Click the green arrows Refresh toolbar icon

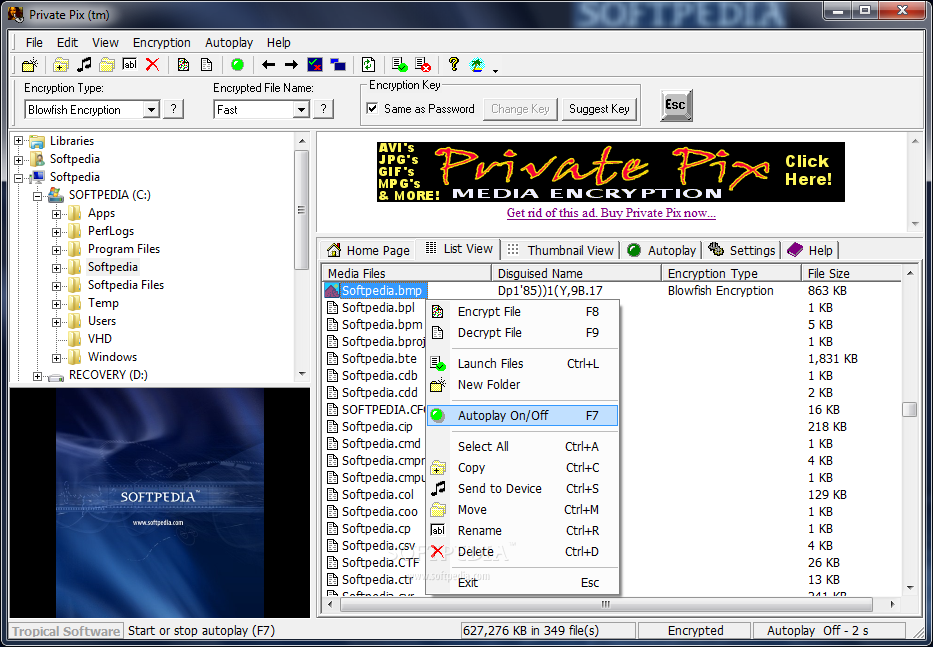[368, 64]
